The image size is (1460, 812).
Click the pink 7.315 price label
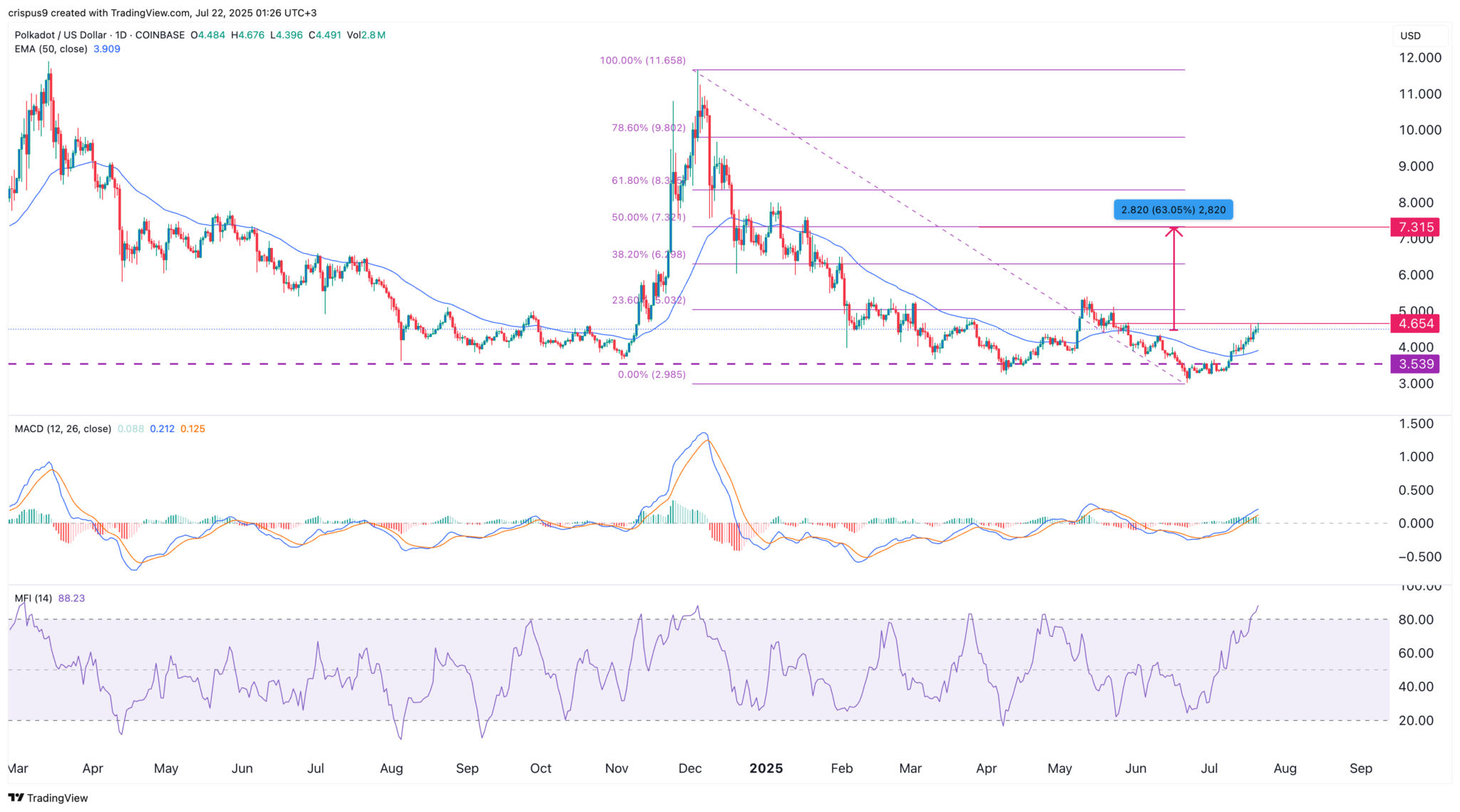[x=1415, y=227]
